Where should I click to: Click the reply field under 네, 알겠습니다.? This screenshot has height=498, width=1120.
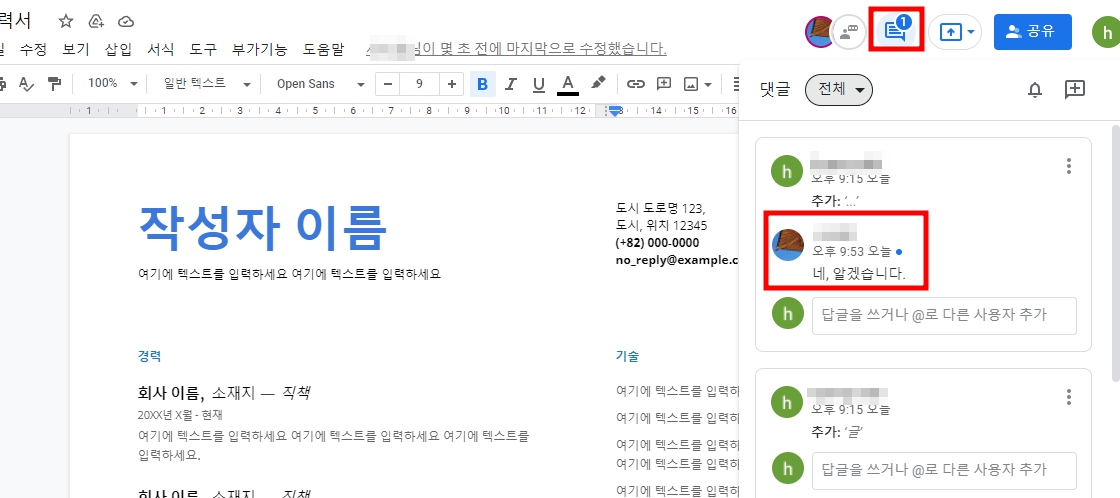(x=944, y=315)
